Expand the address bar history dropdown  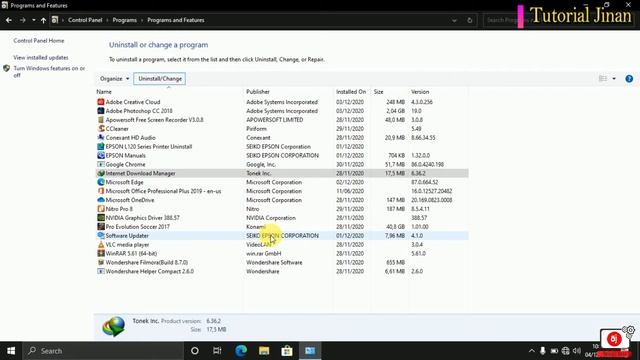click(x=454, y=20)
